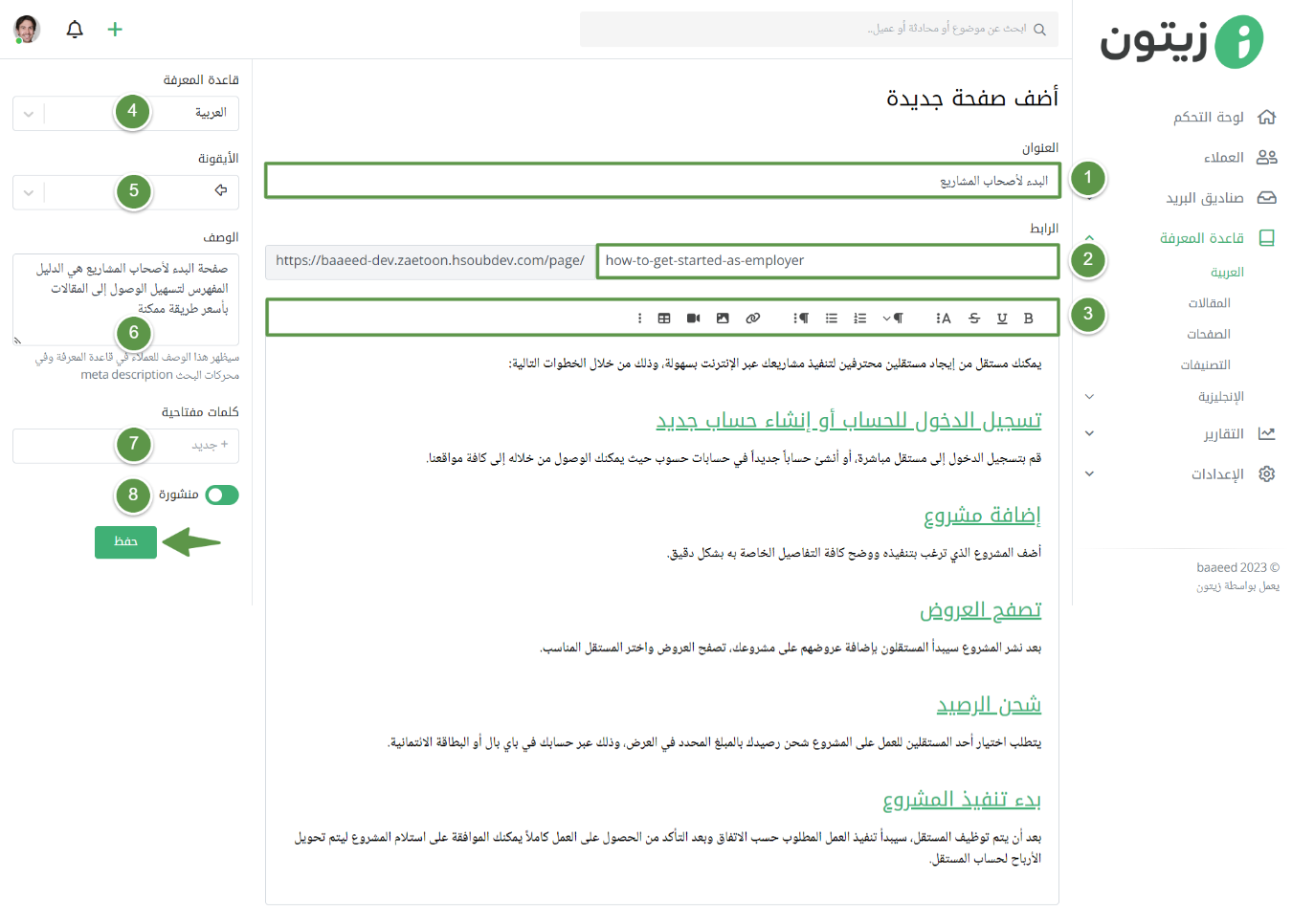The height and width of the screenshot is (924, 1292).
Task: Open notifications with the bell icon
Action: pyautogui.click(x=75, y=30)
